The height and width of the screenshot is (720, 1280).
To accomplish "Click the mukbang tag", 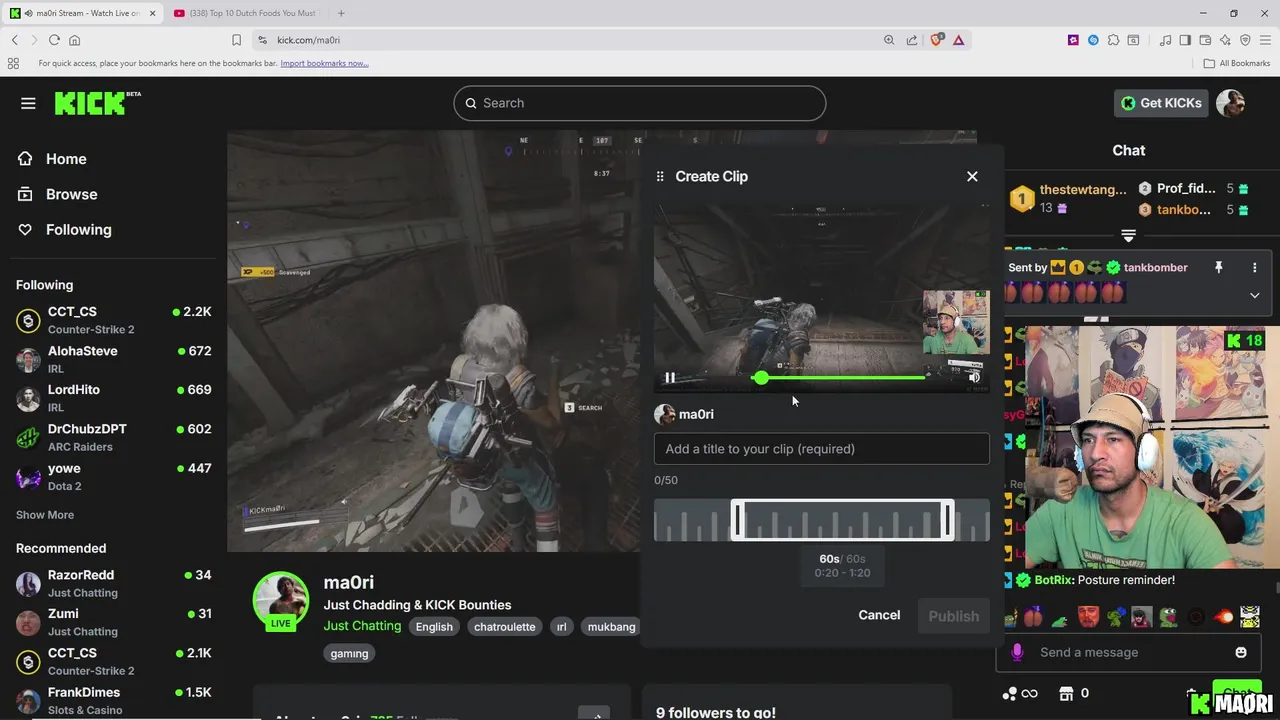I will click(x=611, y=627).
